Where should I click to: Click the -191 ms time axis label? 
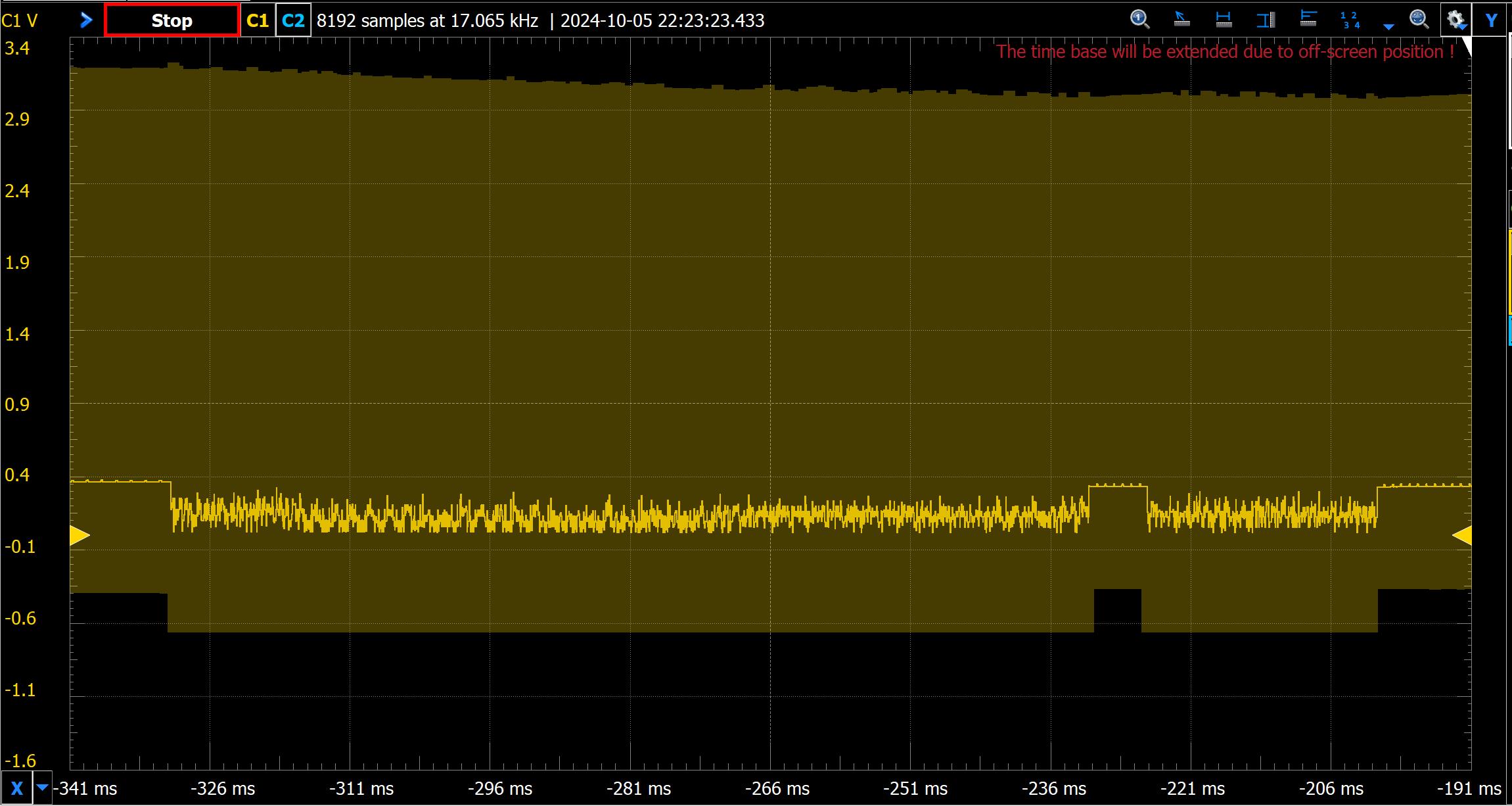1469,788
